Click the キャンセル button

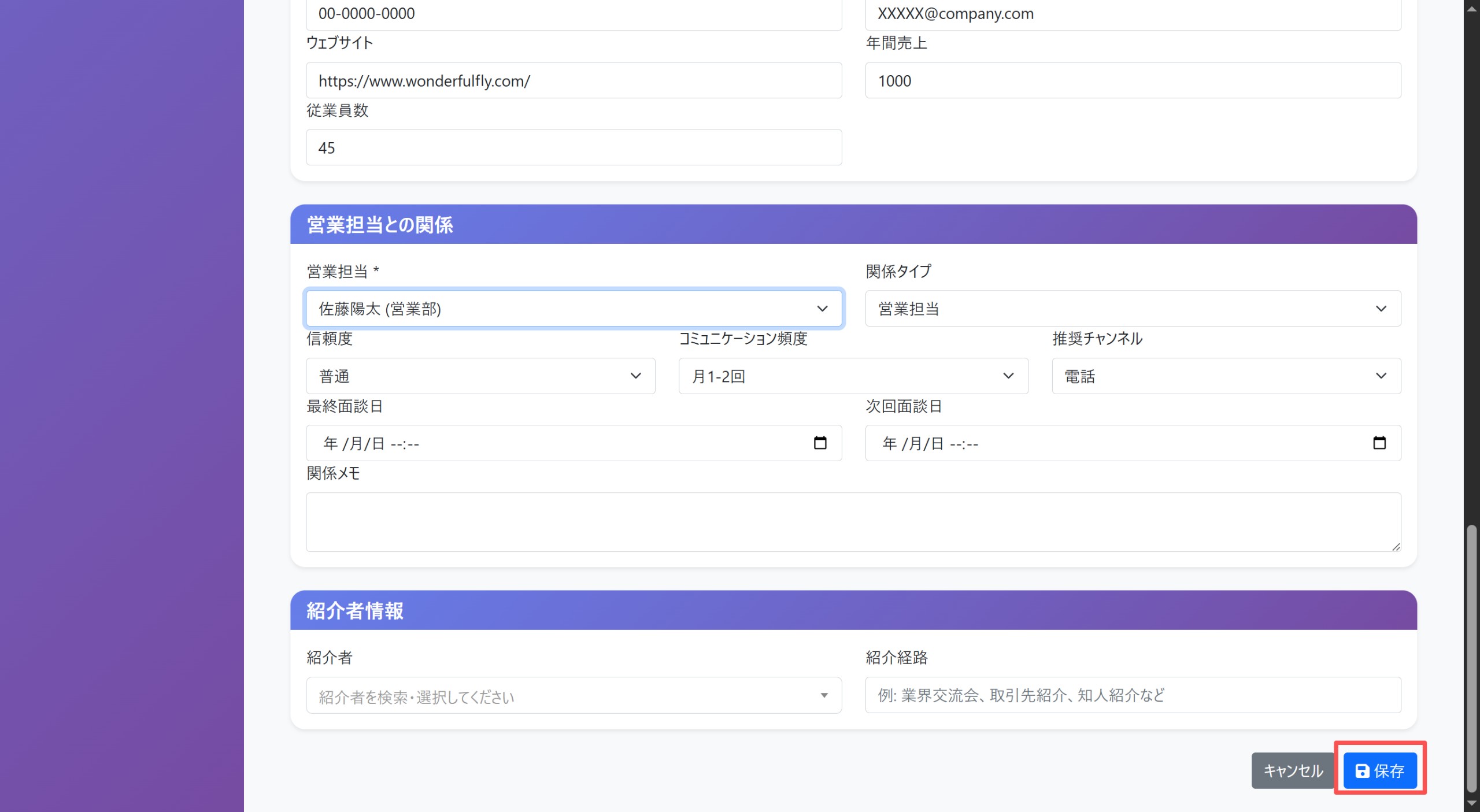pyautogui.click(x=1293, y=770)
